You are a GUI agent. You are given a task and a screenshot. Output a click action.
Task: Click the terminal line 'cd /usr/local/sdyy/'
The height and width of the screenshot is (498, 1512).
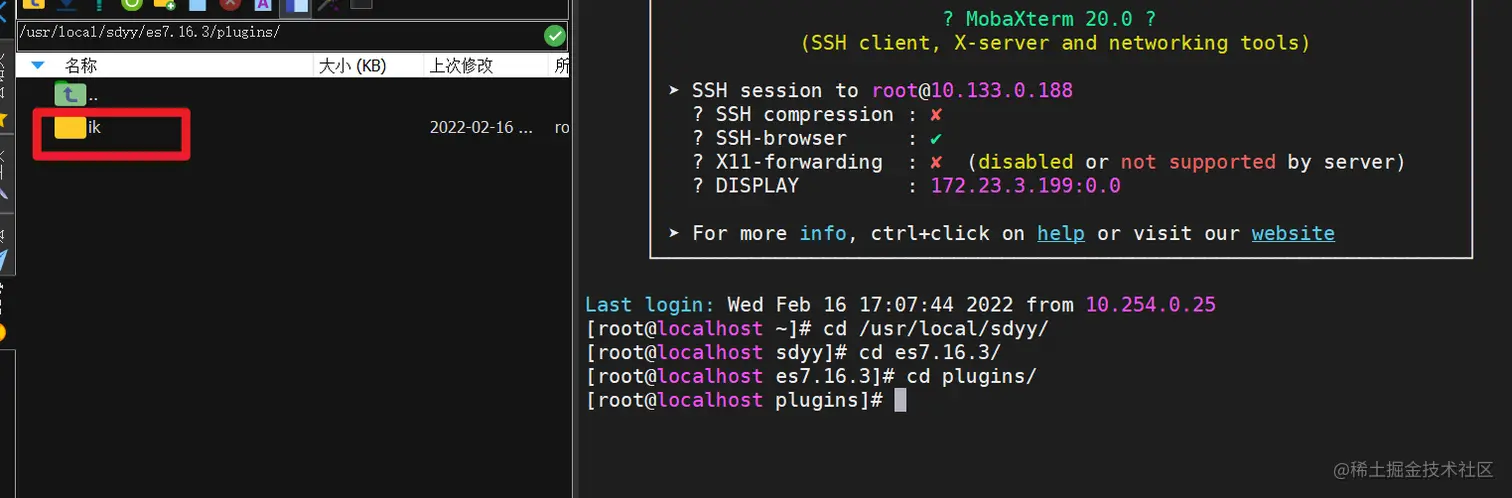click(936, 328)
